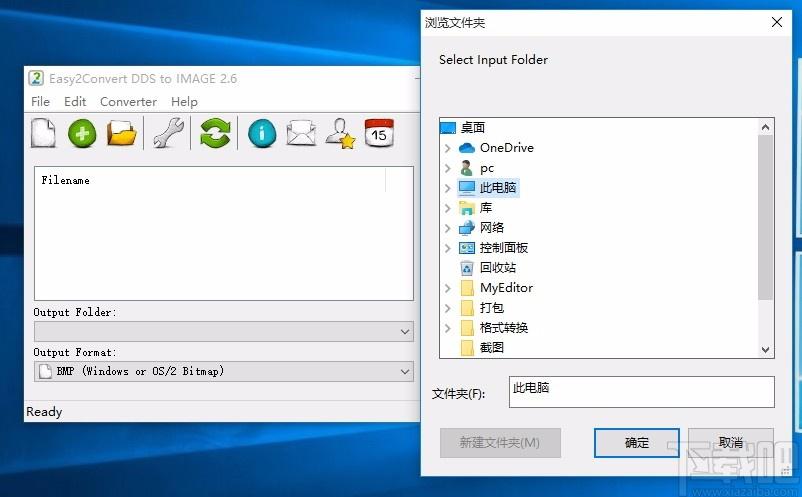Expand the MyEditor folder node
This screenshot has height=497, width=802.
point(448,288)
